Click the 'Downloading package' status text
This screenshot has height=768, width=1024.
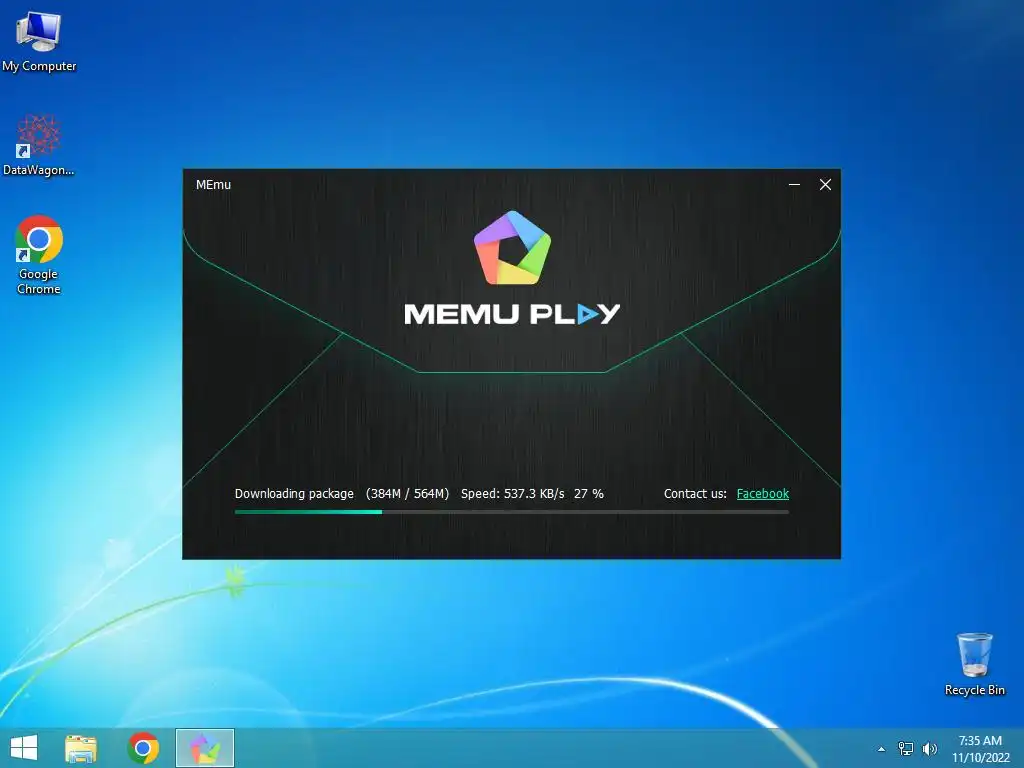click(x=295, y=494)
